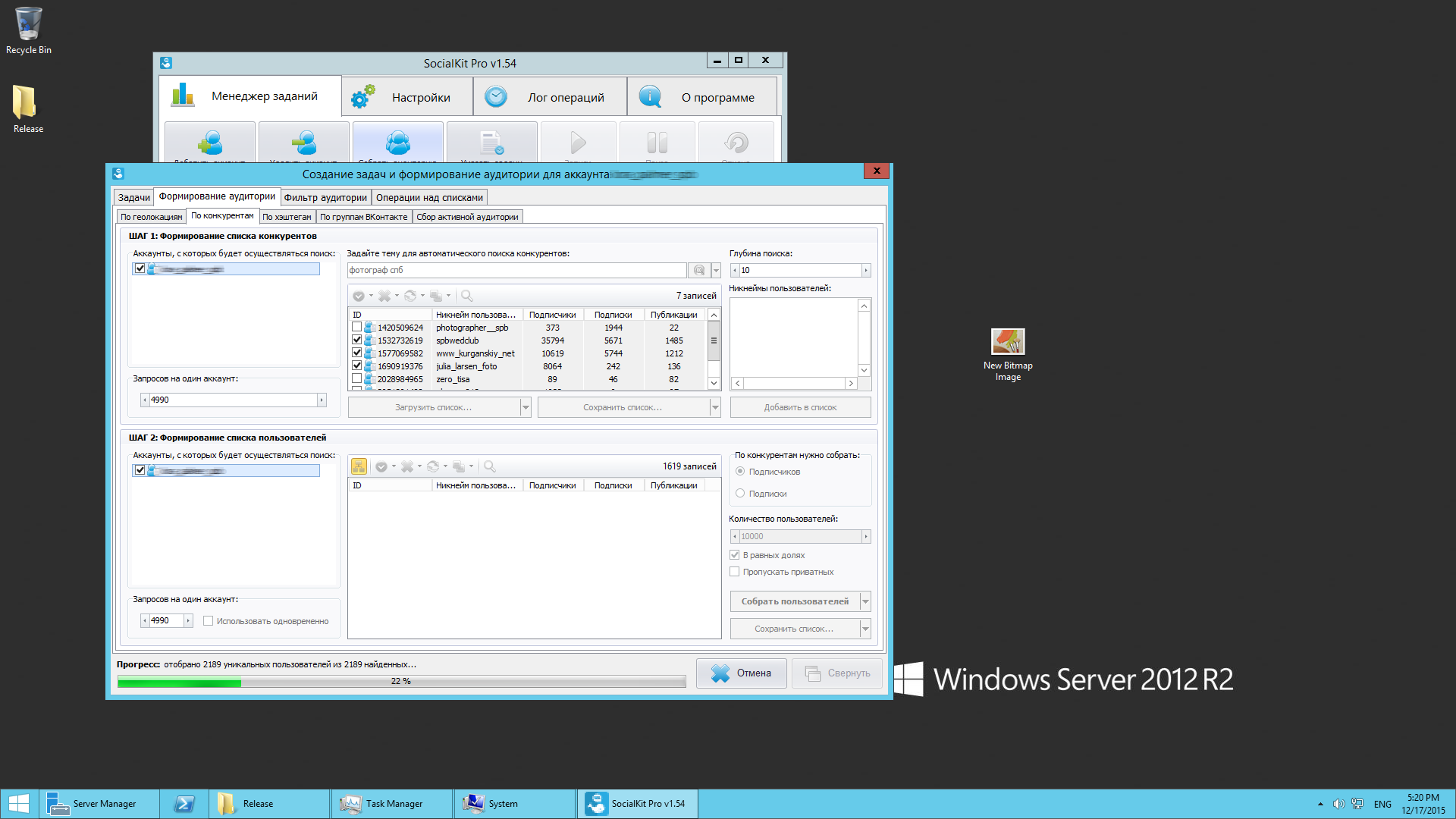This screenshot has height=819, width=1456.
Task: Click the delete X icon in step 2 toolbar
Action: pos(407,466)
